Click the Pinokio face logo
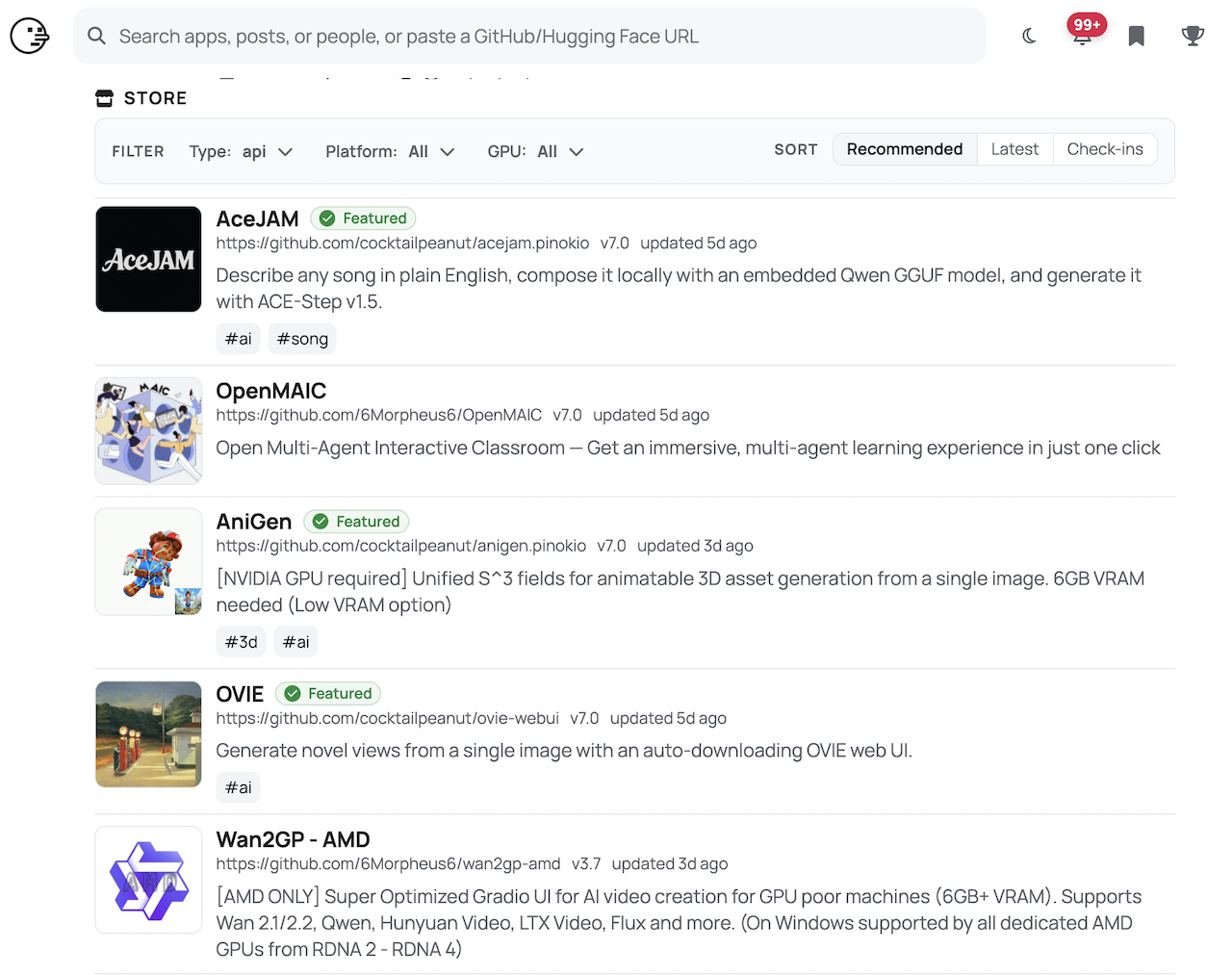Image resolution: width=1232 pixels, height=975 pixels. tap(30, 37)
